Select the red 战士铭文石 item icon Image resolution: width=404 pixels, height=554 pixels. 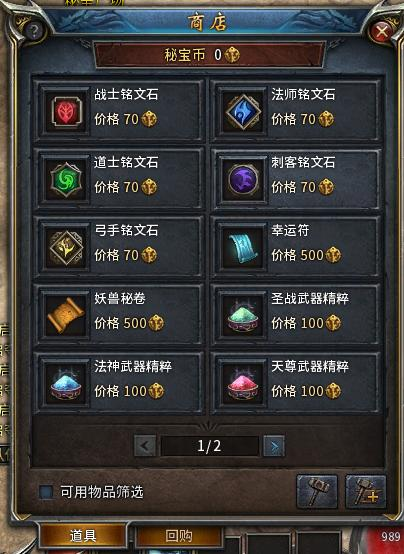pyautogui.click(x=66, y=112)
